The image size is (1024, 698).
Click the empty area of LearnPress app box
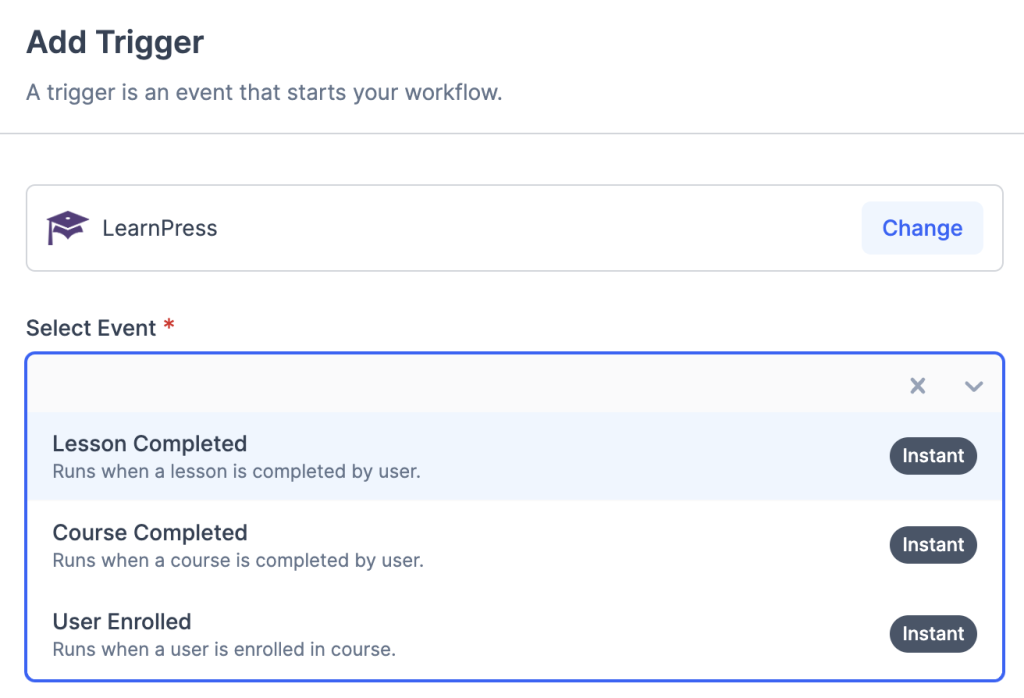(540, 228)
